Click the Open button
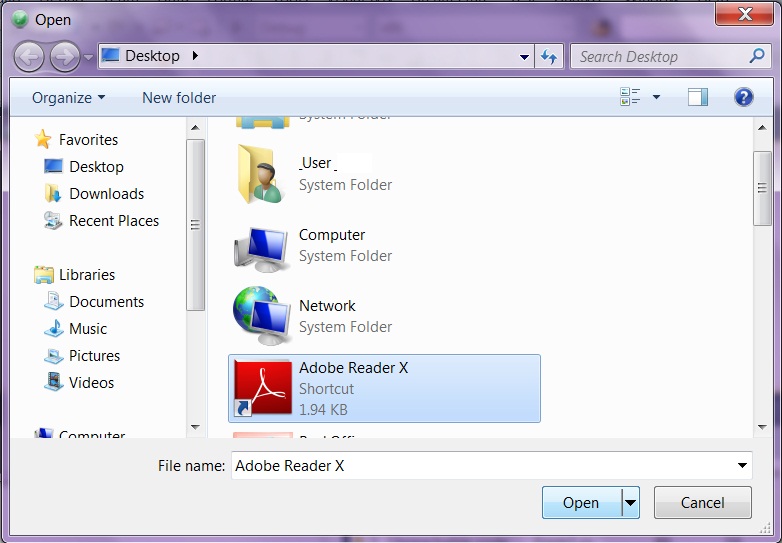 pyautogui.click(x=581, y=503)
